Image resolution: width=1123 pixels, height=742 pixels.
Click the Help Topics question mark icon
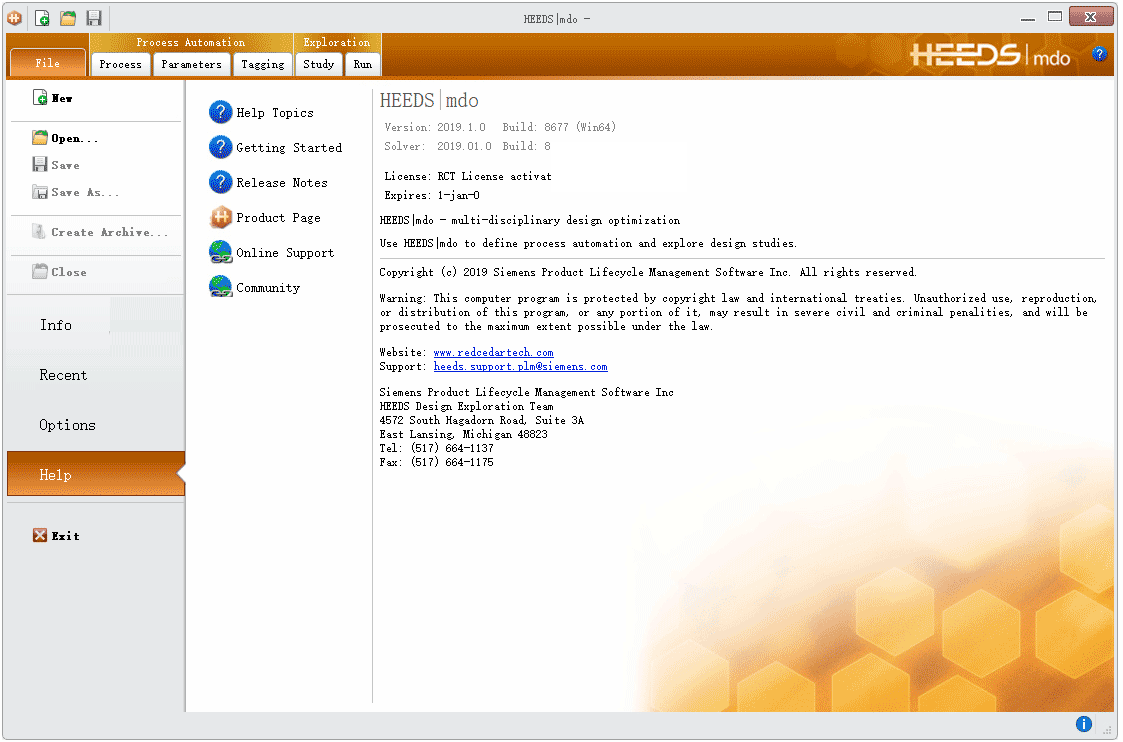[x=221, y=112]
